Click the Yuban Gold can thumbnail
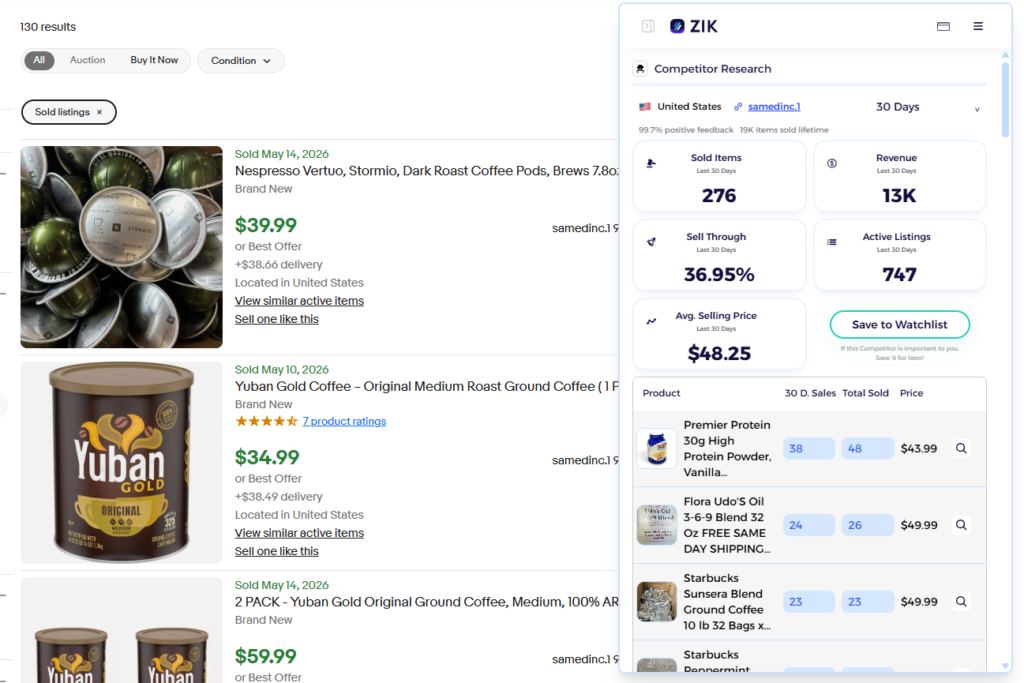The width and height of the screenshot is (1024, 683). [121, 462]
